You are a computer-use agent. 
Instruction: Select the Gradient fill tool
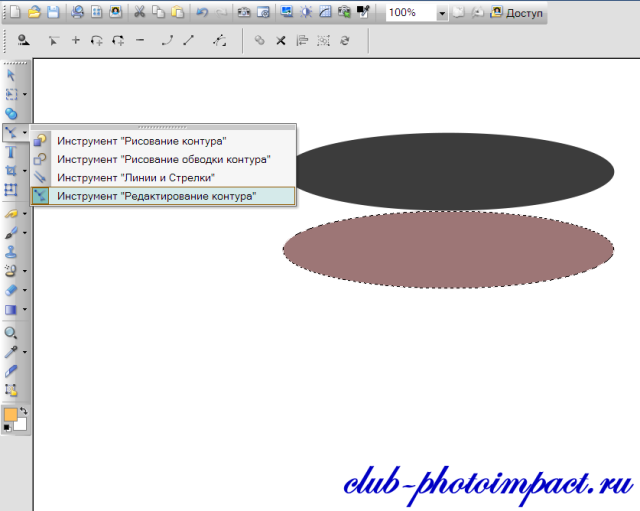click(x=11, y=309)
